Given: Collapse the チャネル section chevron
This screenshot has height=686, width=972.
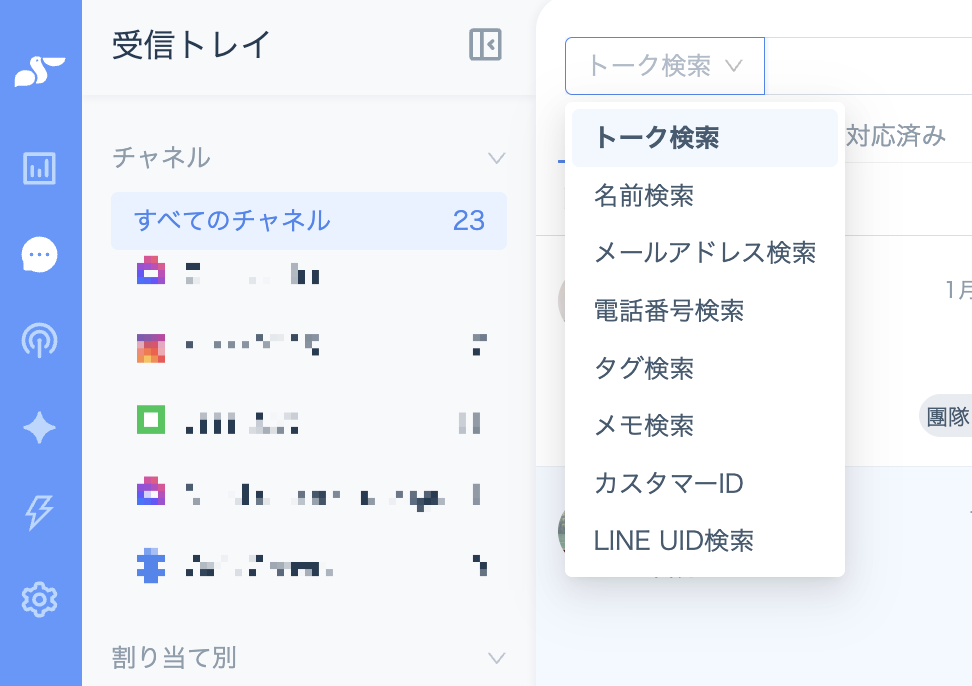Looking at the screenshot, I should click(497, 158).
